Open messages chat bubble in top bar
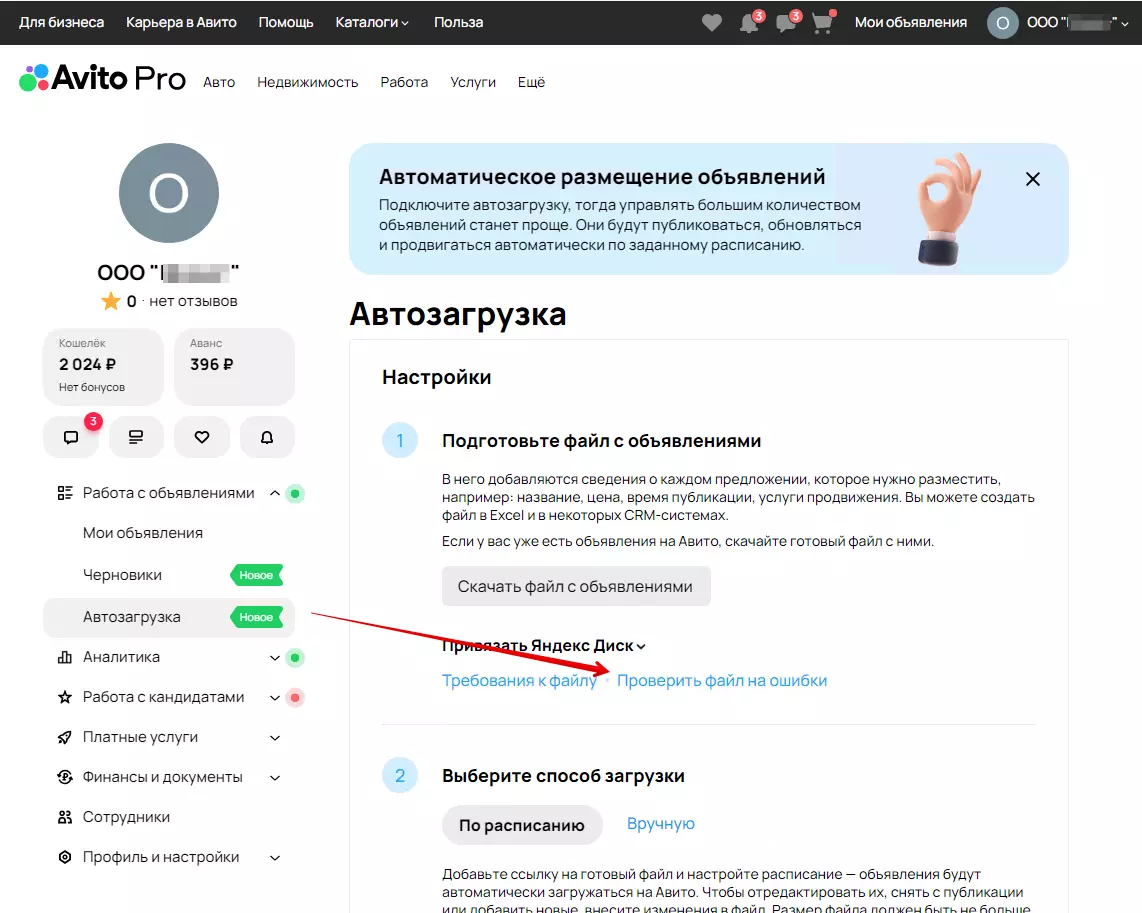1142x913 pixels. (x=786, y=23)
